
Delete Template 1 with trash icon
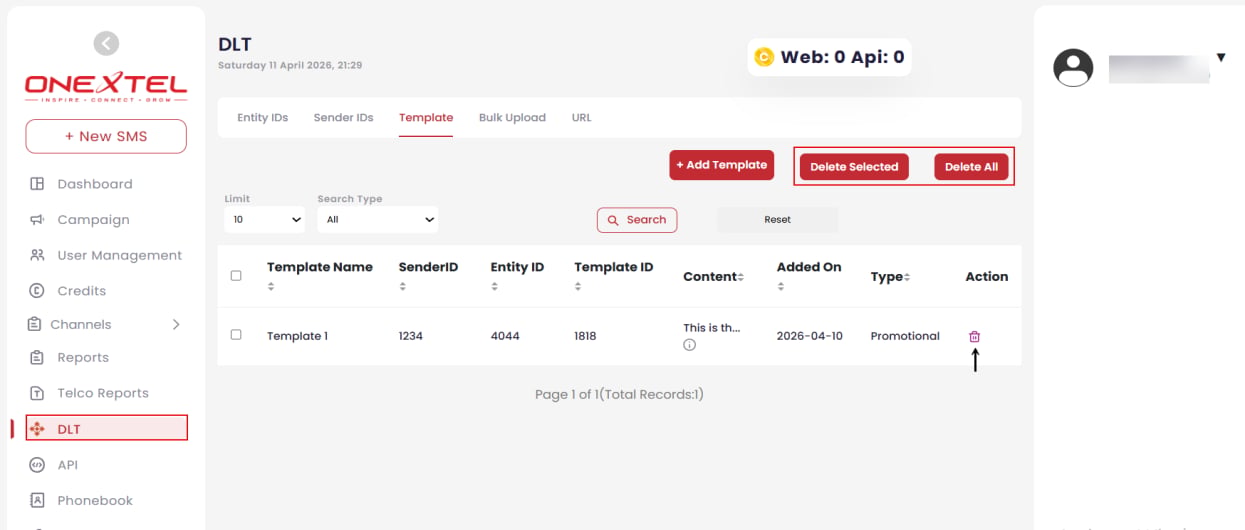(975, 337)
